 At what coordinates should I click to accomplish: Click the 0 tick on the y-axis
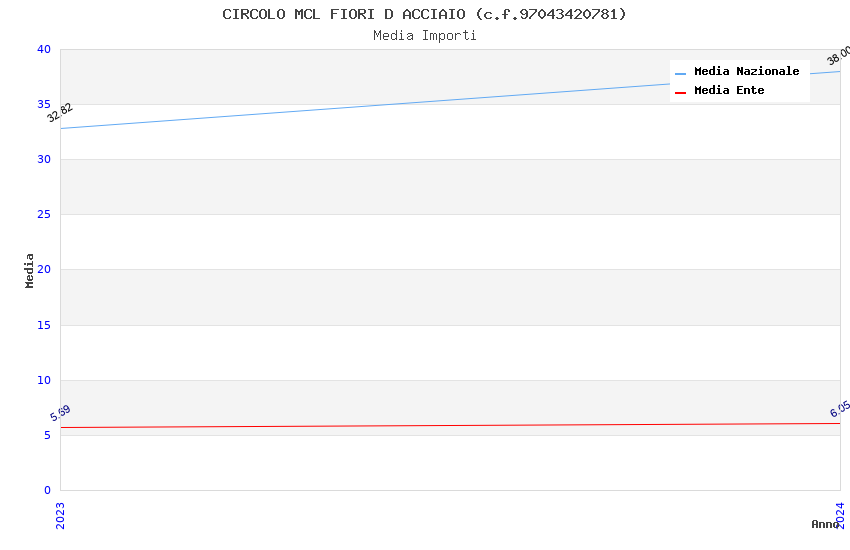pyautogui.click(x=47, y=490)
